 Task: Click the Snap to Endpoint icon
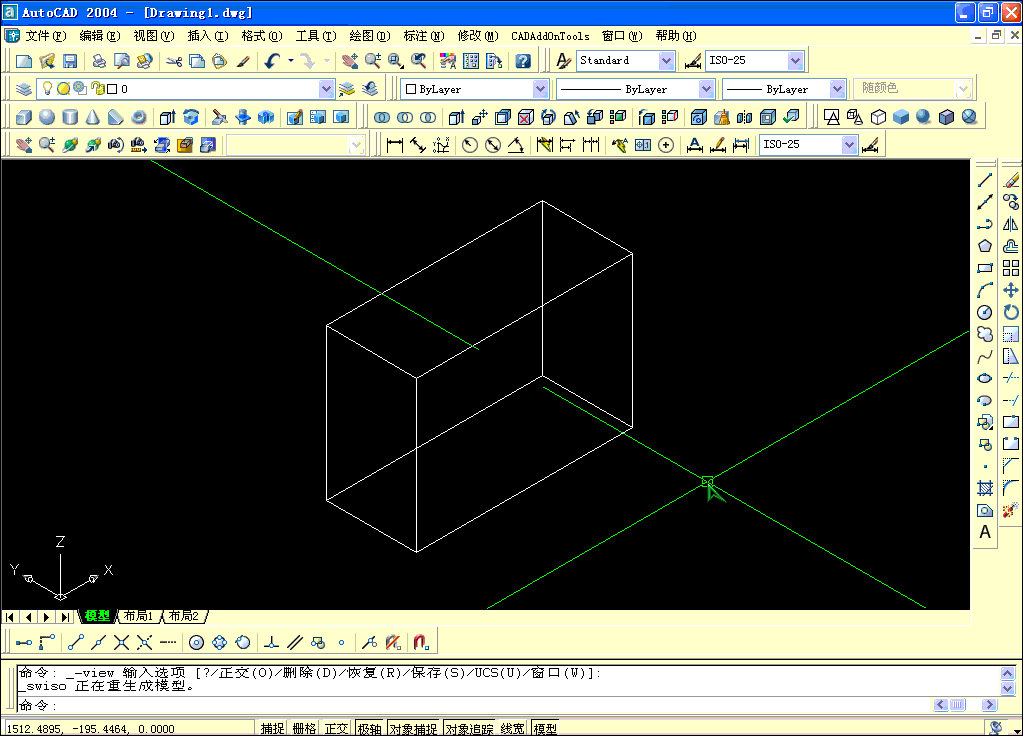(76, 643)
